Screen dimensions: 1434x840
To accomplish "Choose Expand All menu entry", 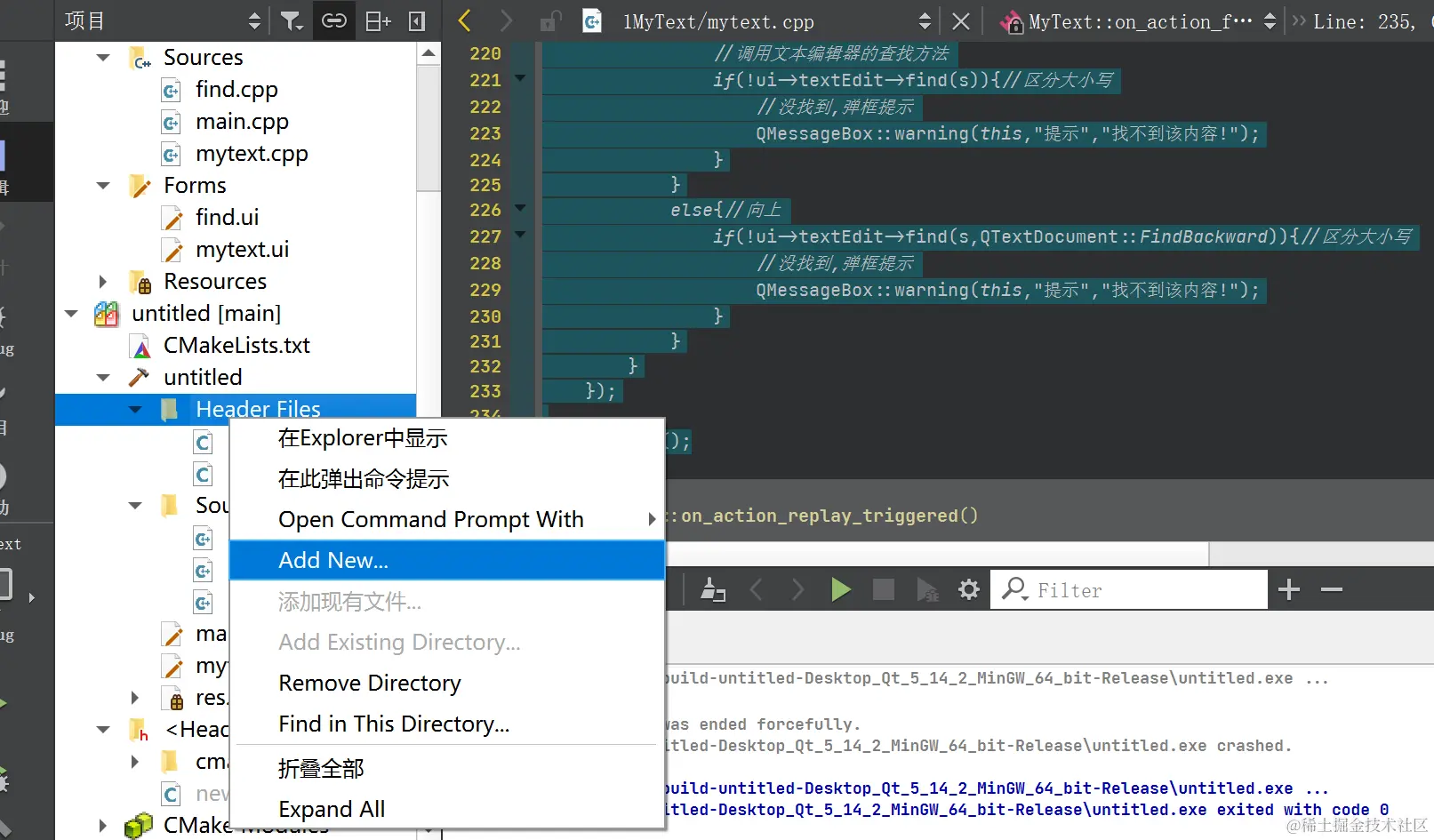I will [447, 809].
